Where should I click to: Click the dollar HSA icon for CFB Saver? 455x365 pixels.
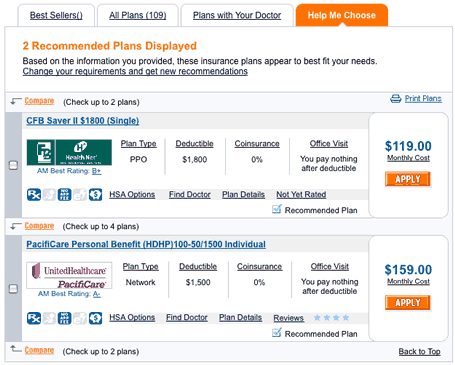tap(95, 194)
